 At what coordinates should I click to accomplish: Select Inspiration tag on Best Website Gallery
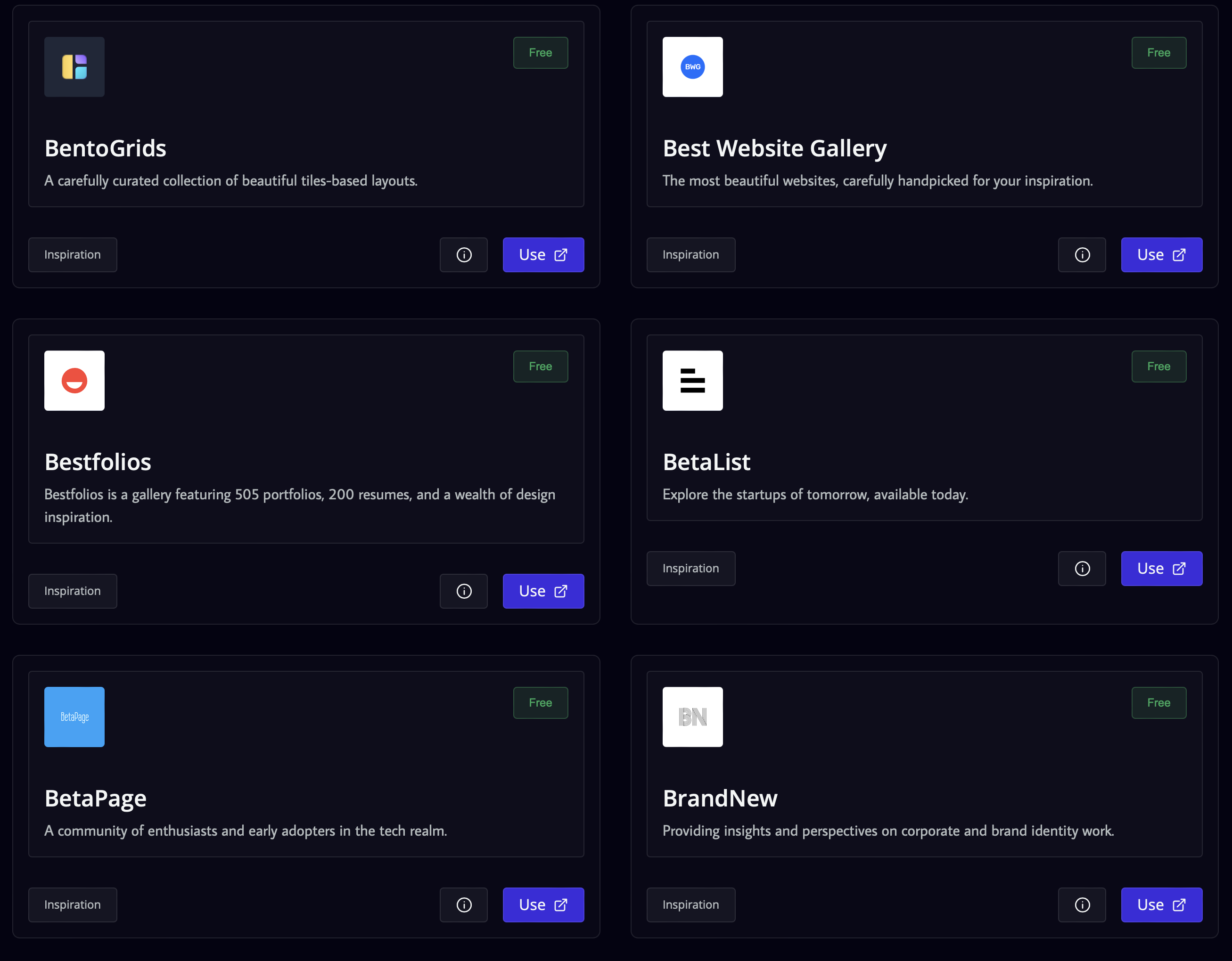click(x=691, y=255)
